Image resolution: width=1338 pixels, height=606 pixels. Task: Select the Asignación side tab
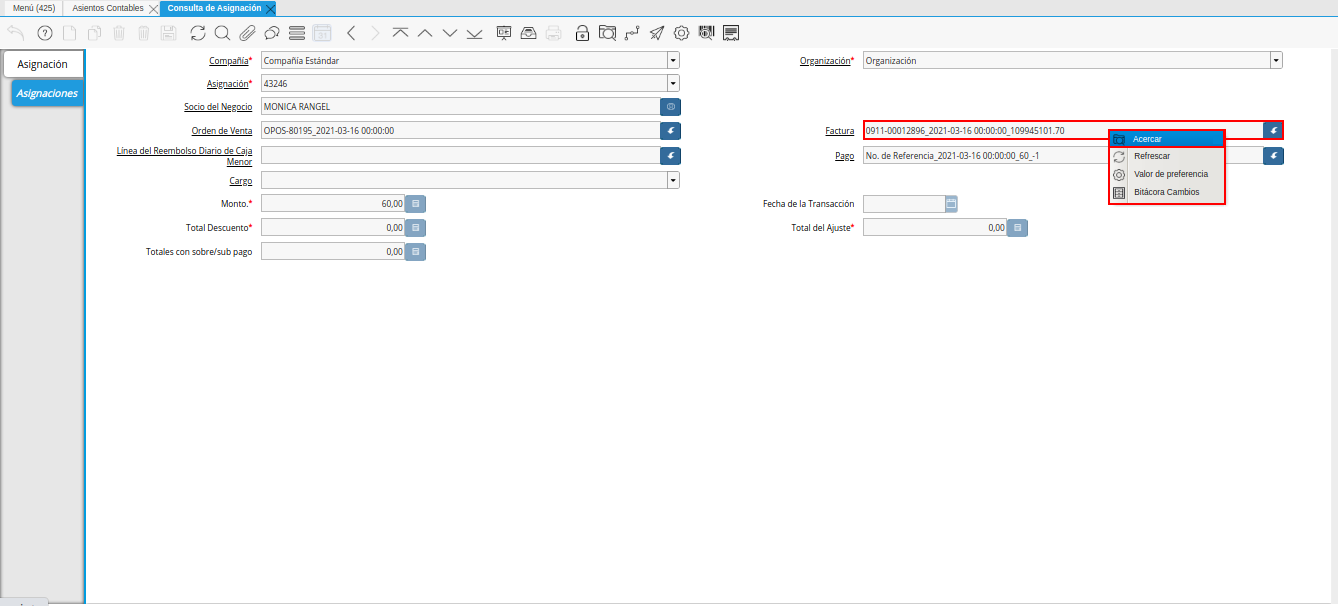(43, 64)
